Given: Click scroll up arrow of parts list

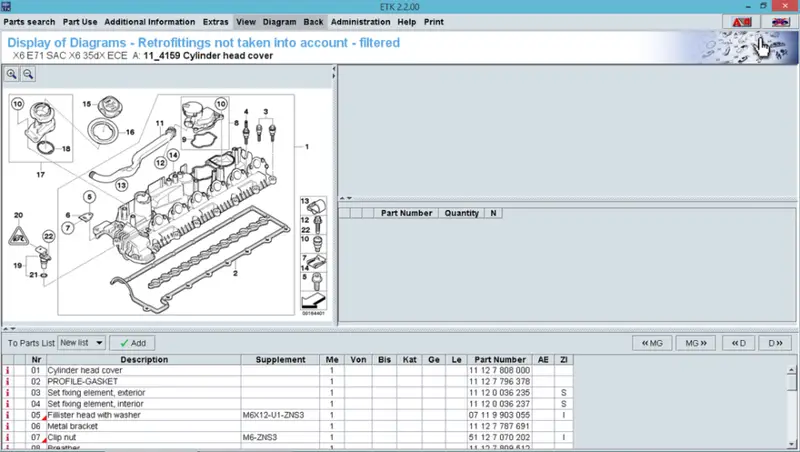Looking at the screenshot, I should [791, 370].
